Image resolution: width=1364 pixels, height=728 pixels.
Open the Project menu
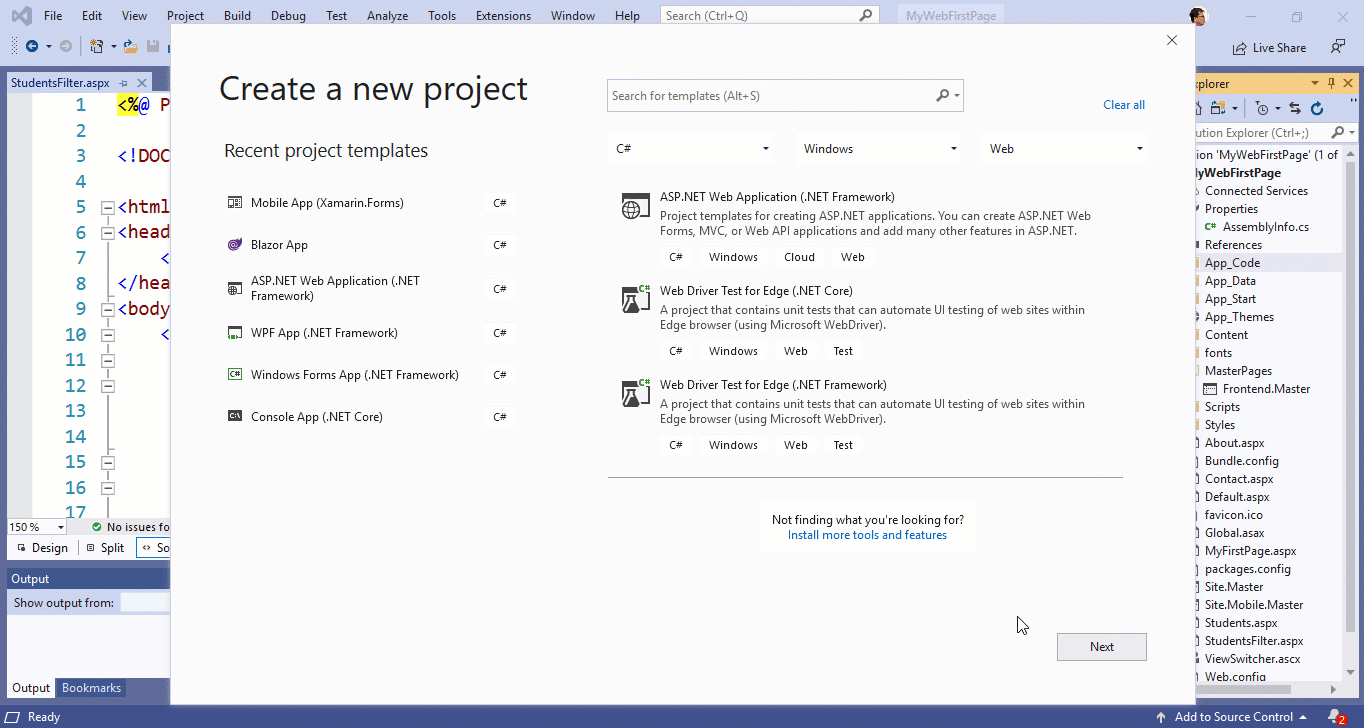[x=185, y=16]
